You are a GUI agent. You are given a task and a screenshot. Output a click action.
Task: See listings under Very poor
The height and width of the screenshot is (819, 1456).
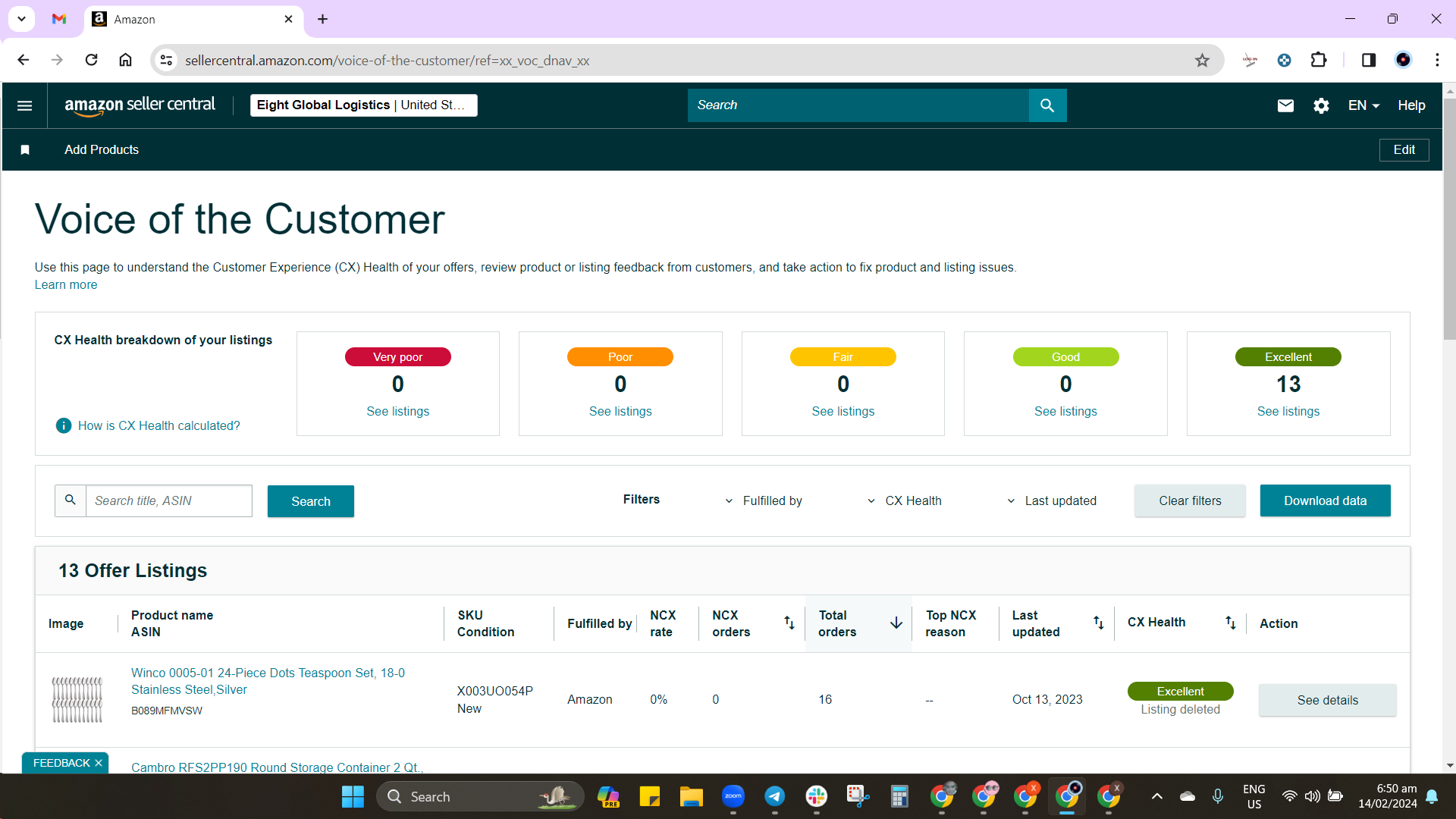coord(398,411)
